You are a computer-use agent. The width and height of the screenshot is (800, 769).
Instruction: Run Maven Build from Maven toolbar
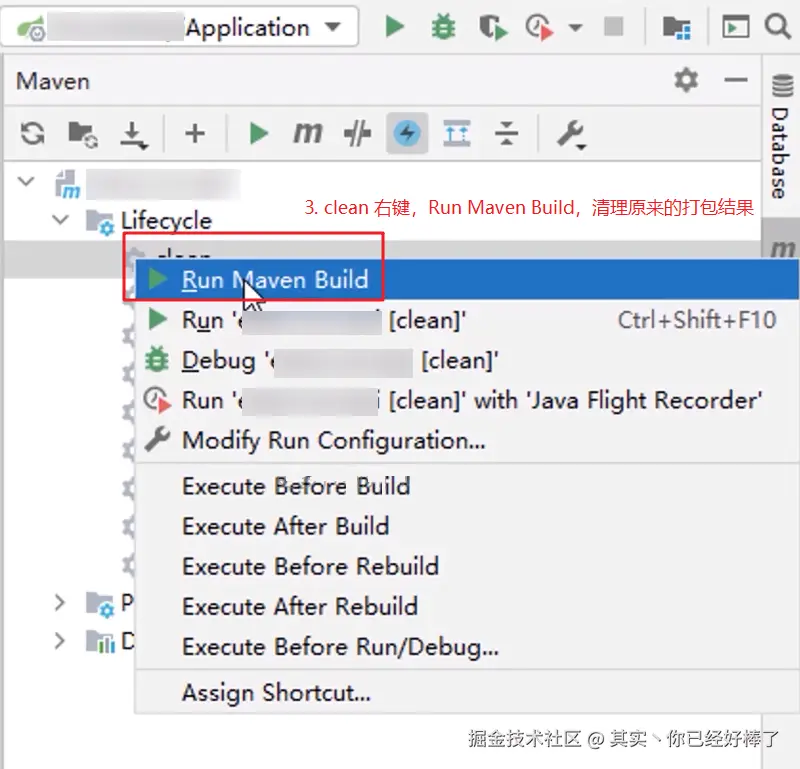(x=258, y=134)
